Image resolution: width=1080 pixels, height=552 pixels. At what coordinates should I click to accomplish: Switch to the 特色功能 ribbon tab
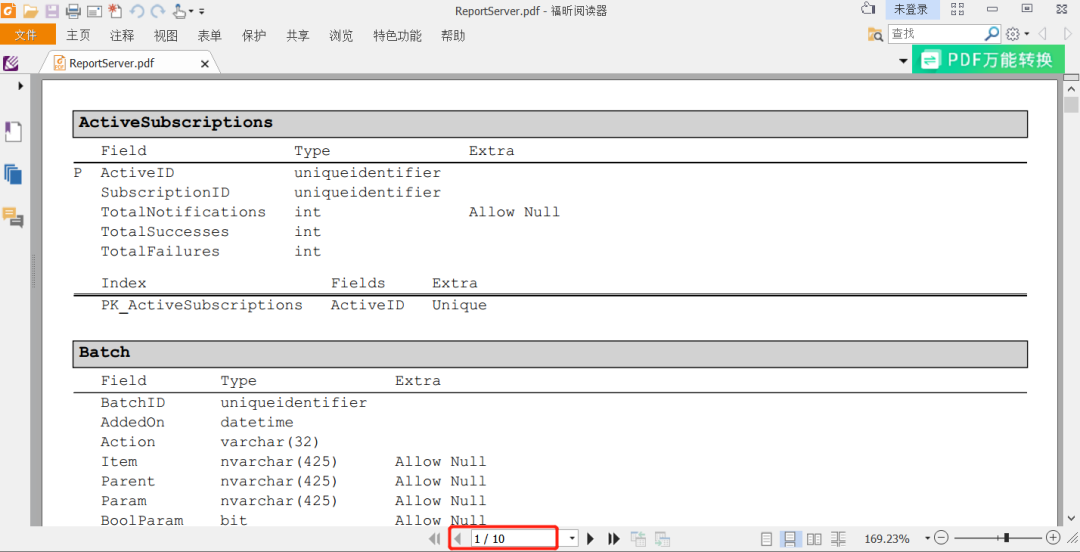pyautogui.click(x=397, y=36)
